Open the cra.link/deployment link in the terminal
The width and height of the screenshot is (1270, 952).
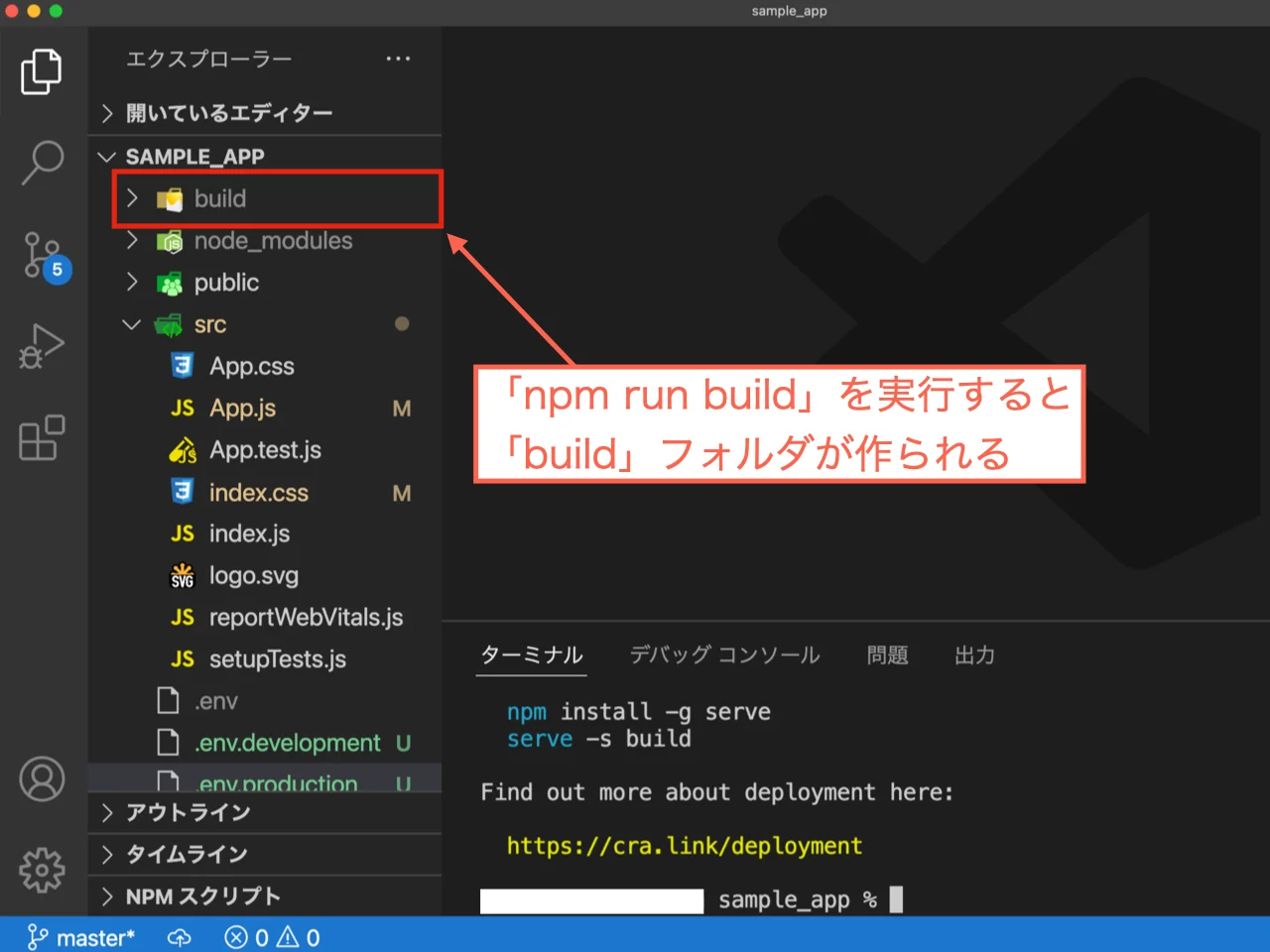tap(684, 845)
